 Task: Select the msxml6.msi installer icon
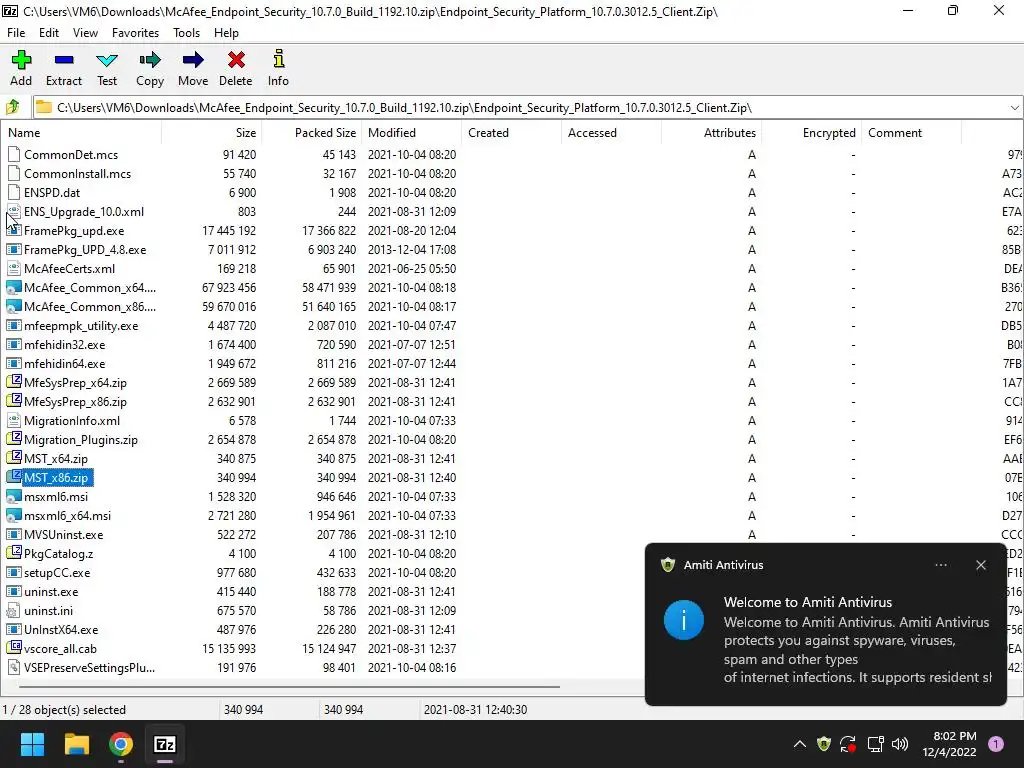tap(14, 496)
